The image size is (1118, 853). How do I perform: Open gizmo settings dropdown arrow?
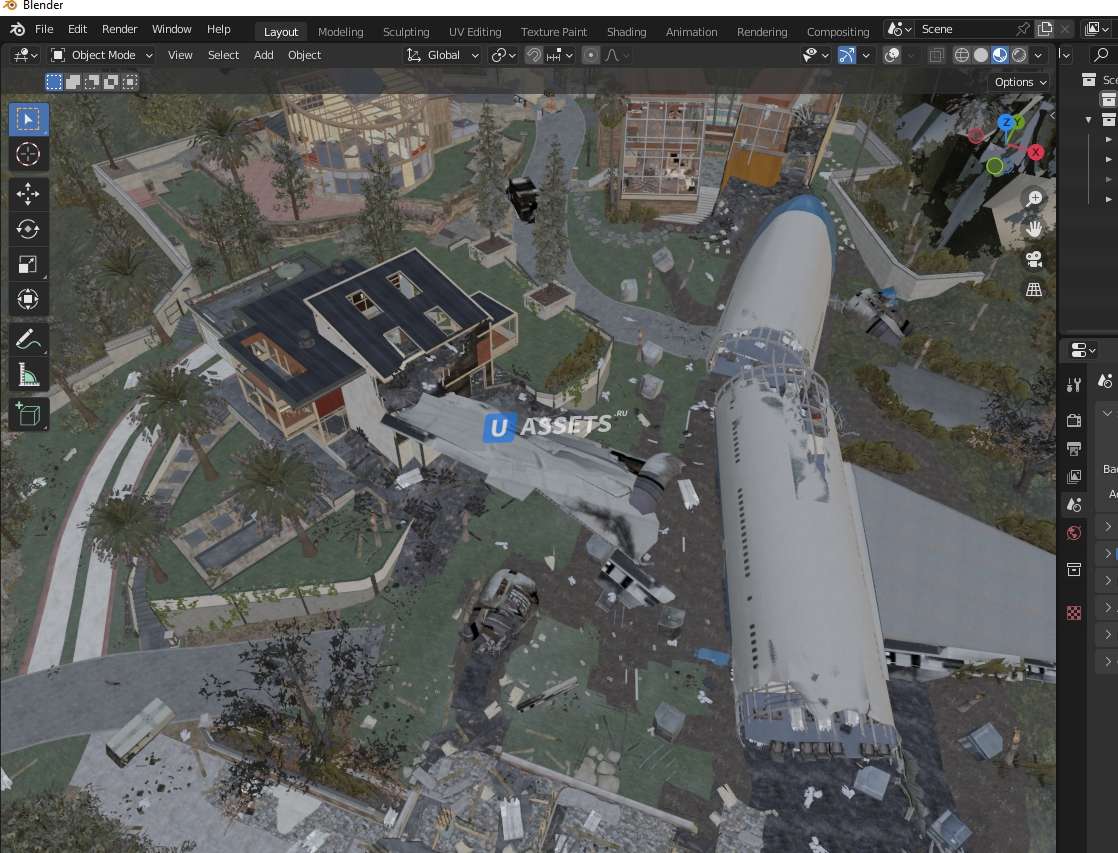click(866, 55)
